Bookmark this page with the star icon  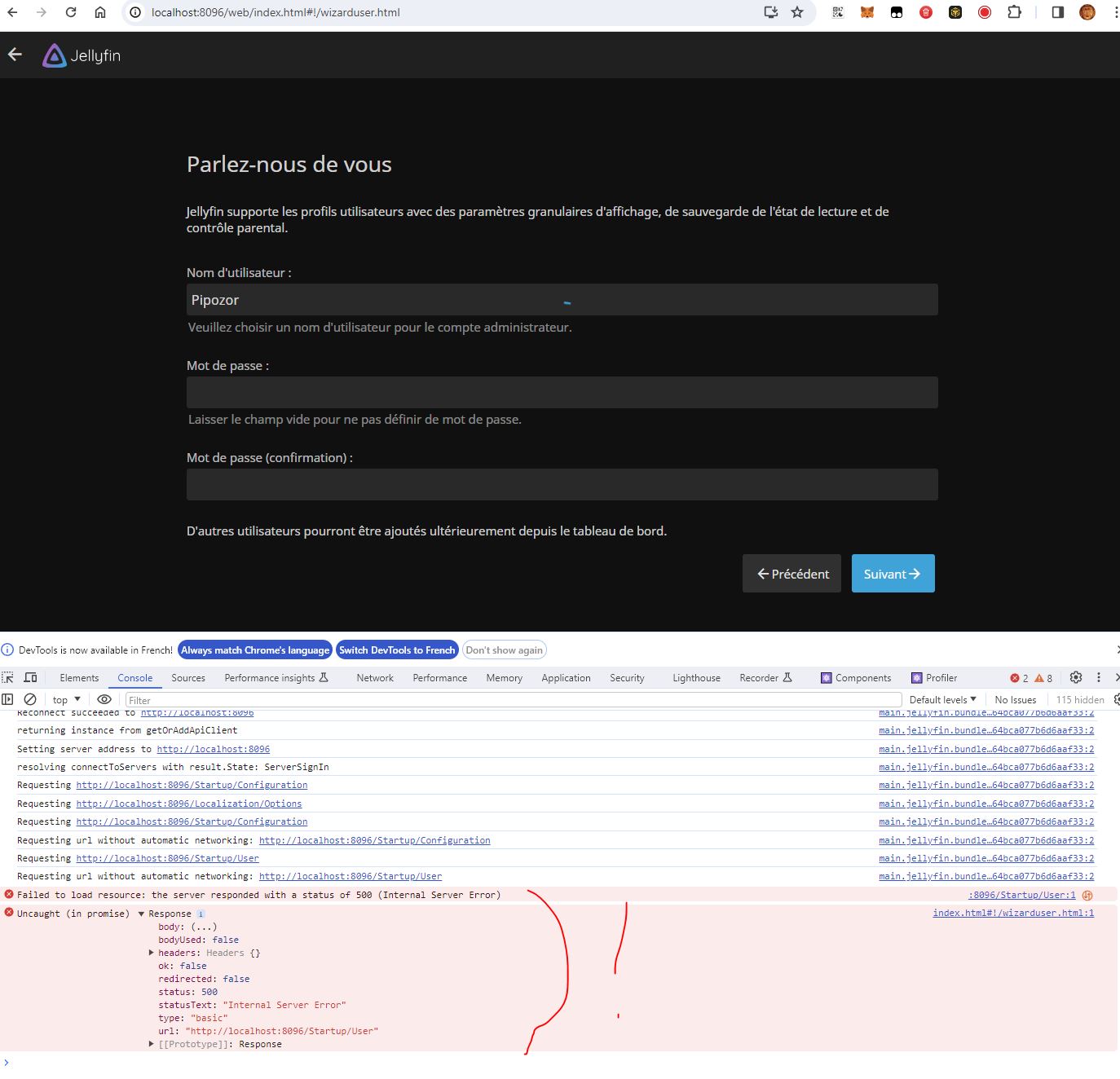[x=797, y=12]
